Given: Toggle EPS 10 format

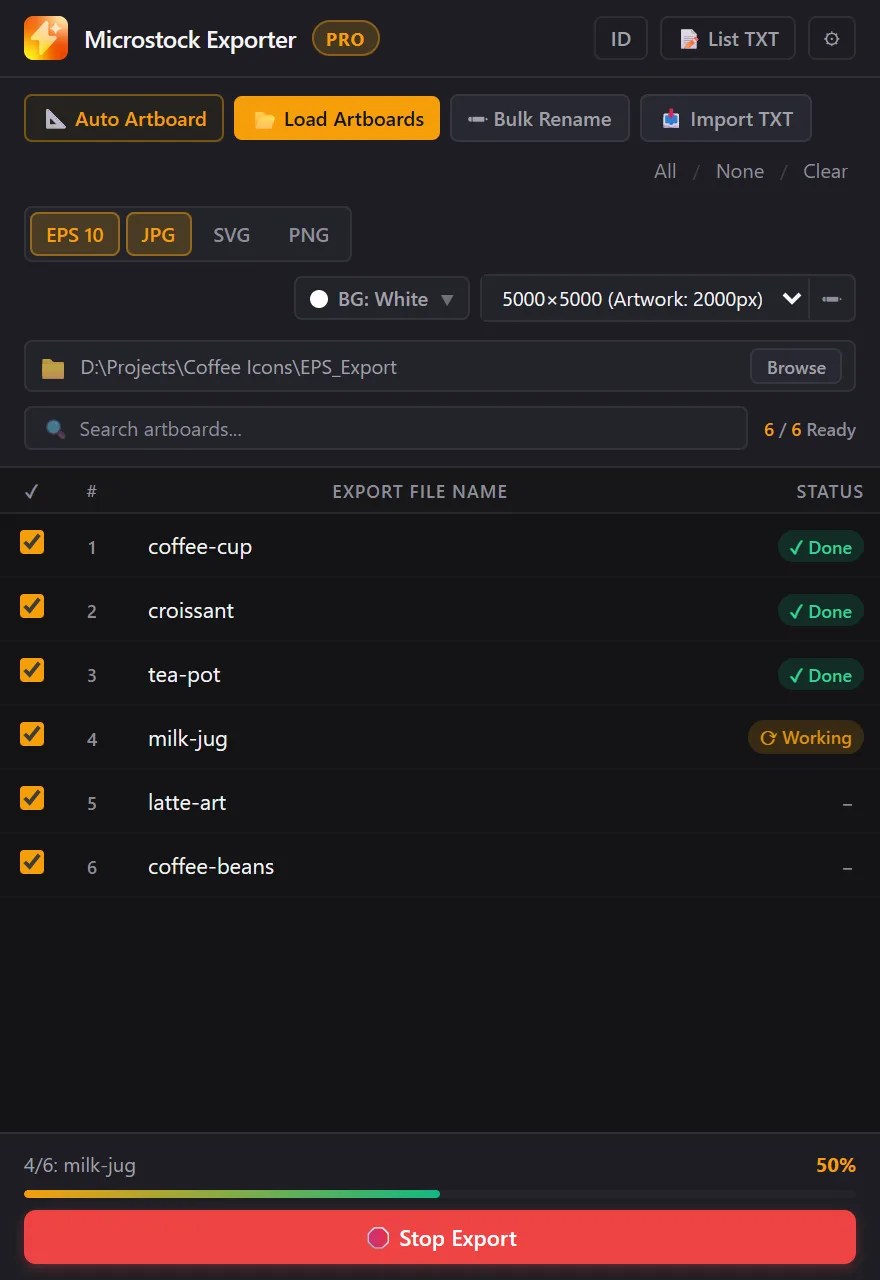Looking at the screenshot, I should pos(75,235).
